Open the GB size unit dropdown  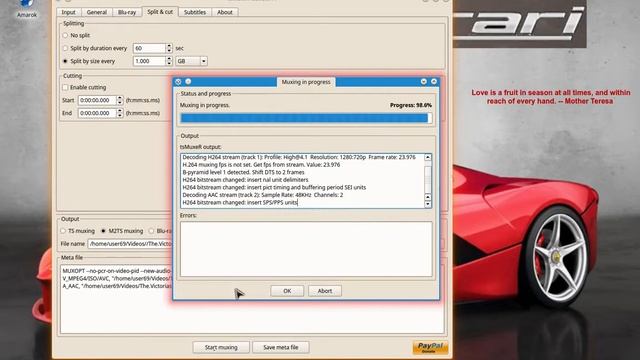(x=191, y=61)
